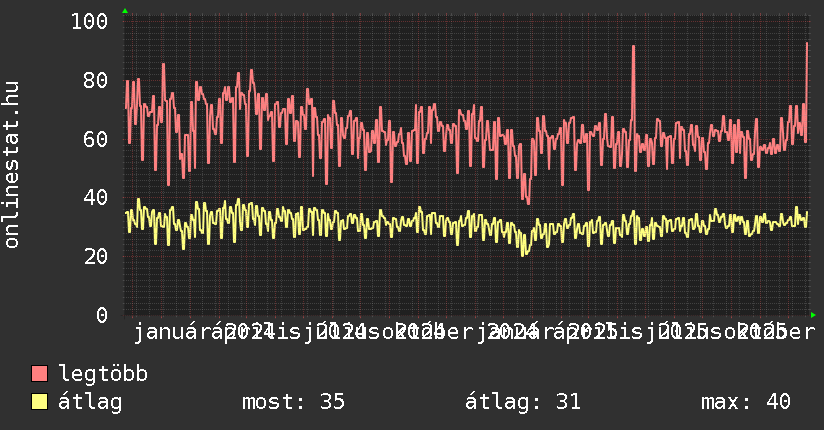This screenshot has height=430, width=824.
Task: Open the onlinestat.hu vertical watermark link
Action: coord(13,165)
